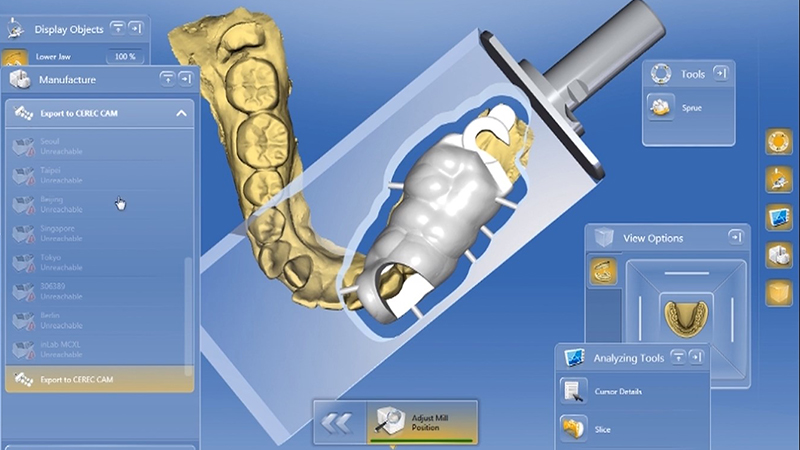This screenshot has width=800, height=450.
Task: Collapse the Manufacture panel
Action: 167,78
